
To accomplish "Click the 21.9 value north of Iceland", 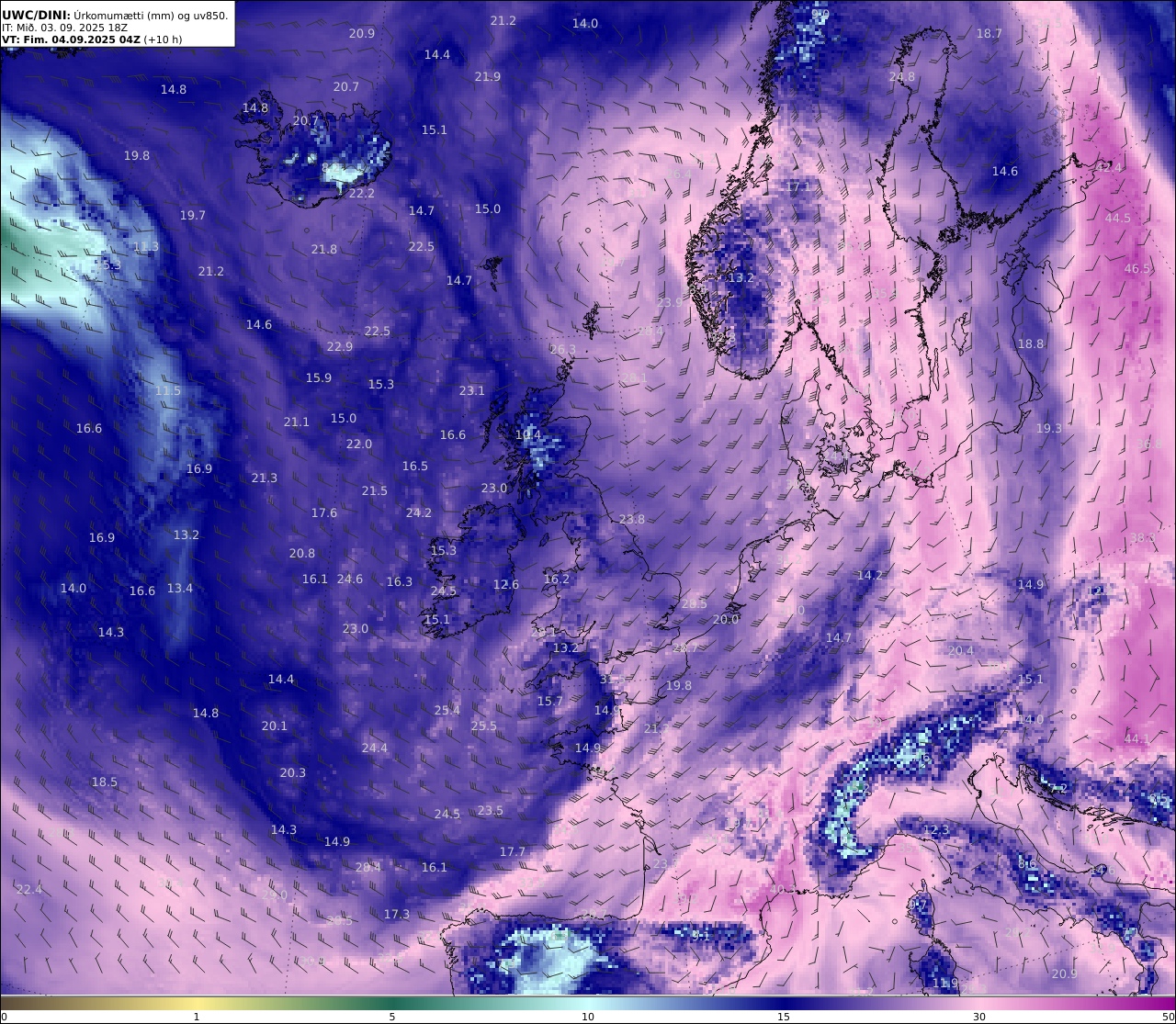I will (488, 77).
